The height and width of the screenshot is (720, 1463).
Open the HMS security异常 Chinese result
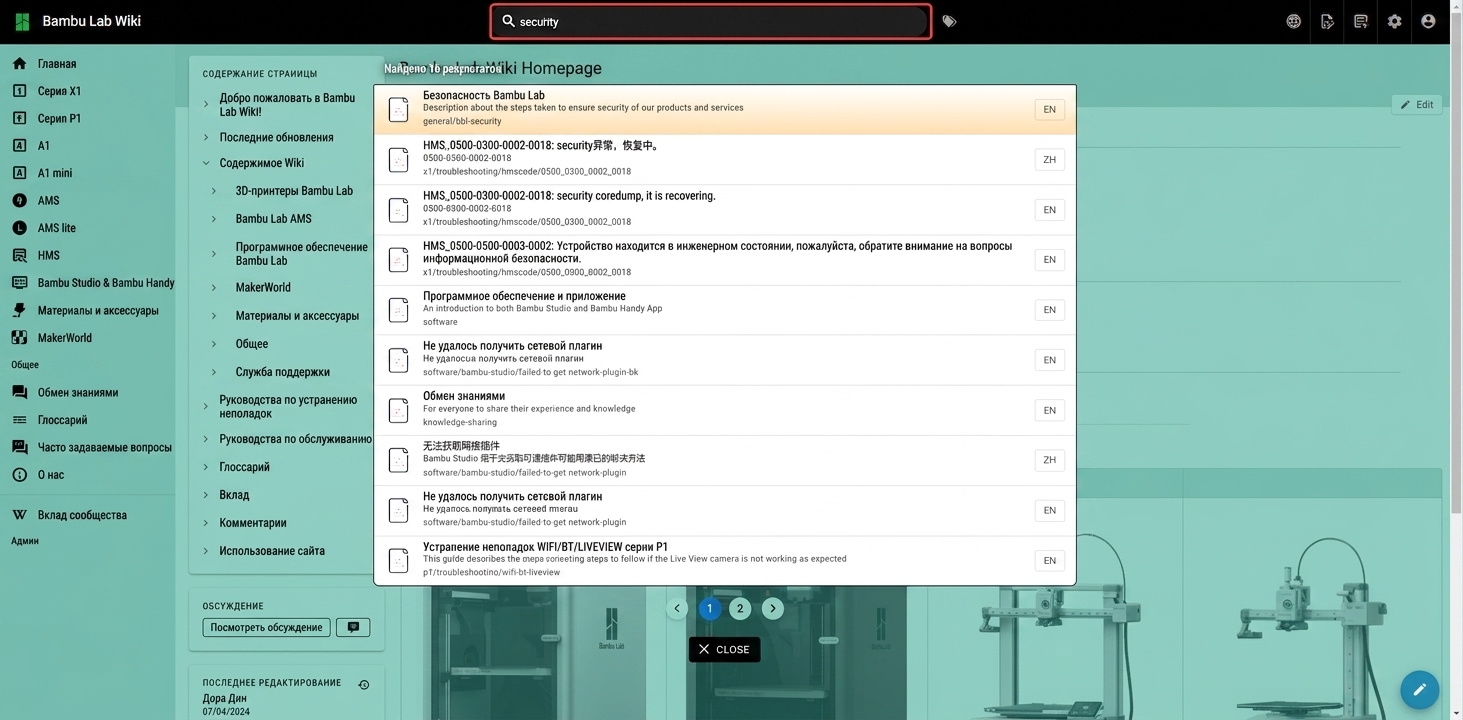725,159
